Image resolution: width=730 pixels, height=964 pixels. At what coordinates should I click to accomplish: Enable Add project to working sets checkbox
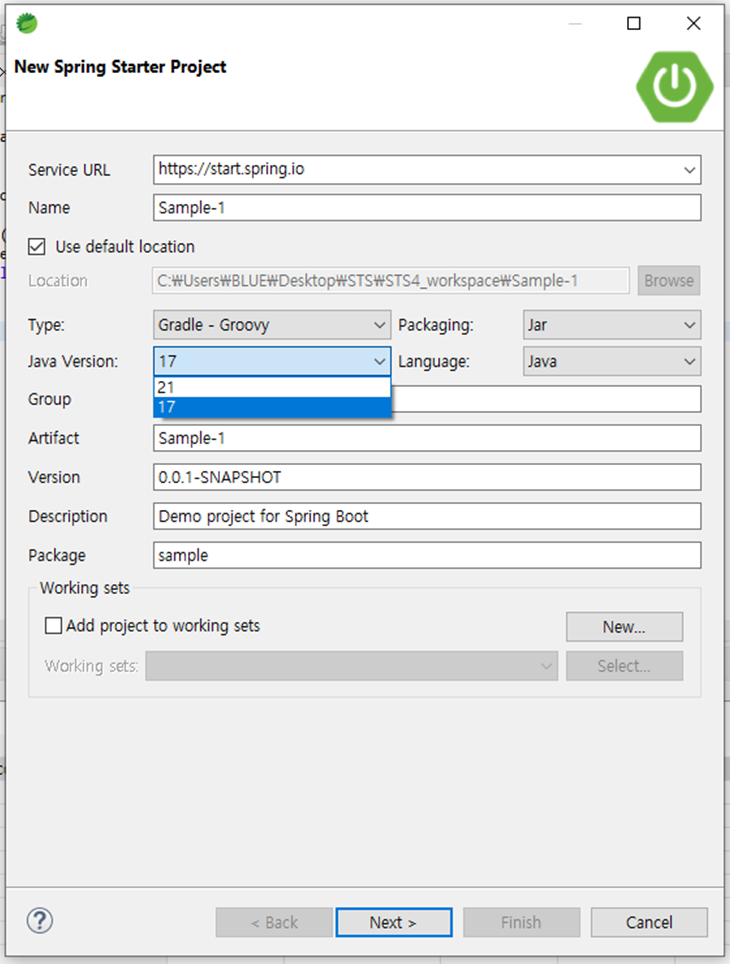tap(54, 625)
